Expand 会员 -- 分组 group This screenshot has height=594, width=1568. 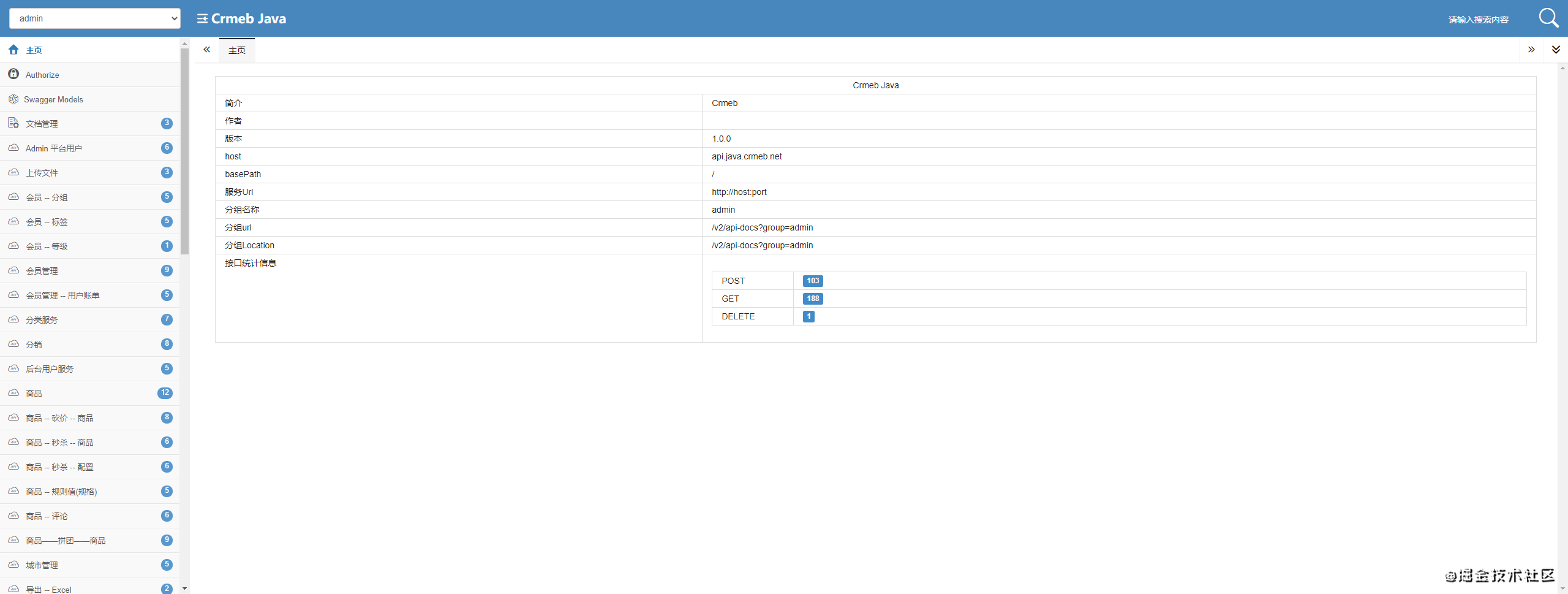coord(90,197)
